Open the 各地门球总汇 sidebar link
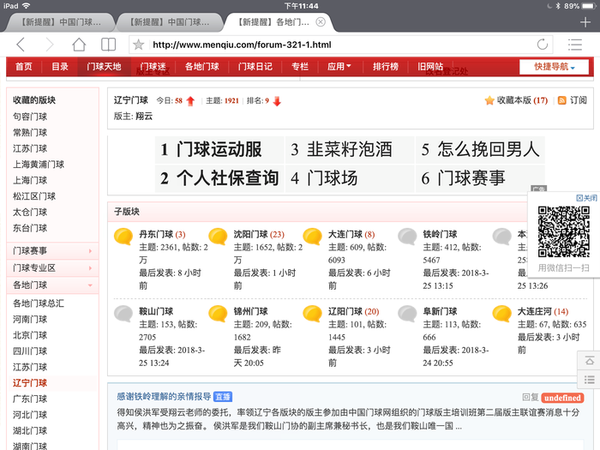 [x=38, y=303]
